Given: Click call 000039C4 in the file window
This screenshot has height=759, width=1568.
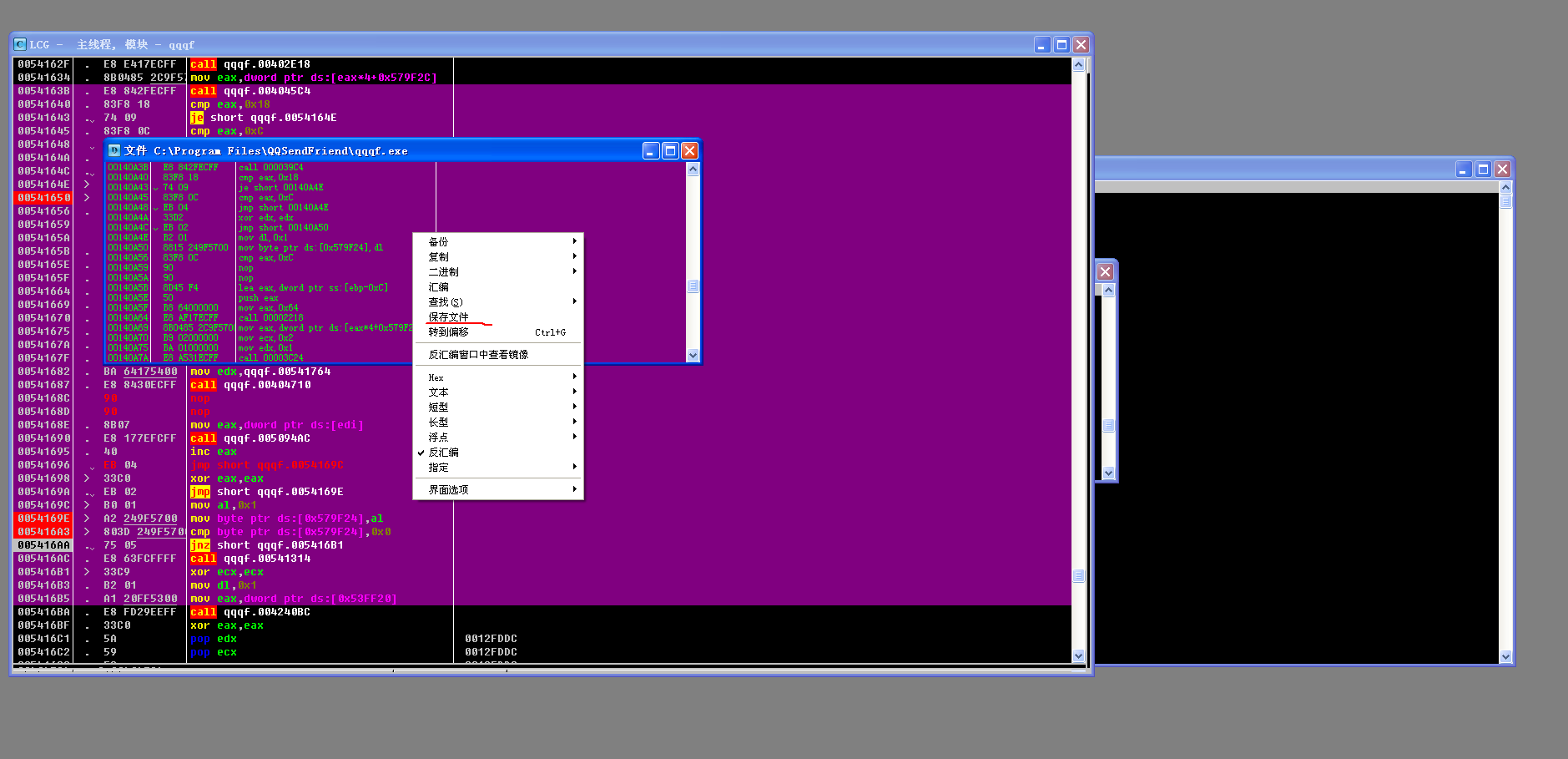Looking at the screenshot, I should point(271,167).
